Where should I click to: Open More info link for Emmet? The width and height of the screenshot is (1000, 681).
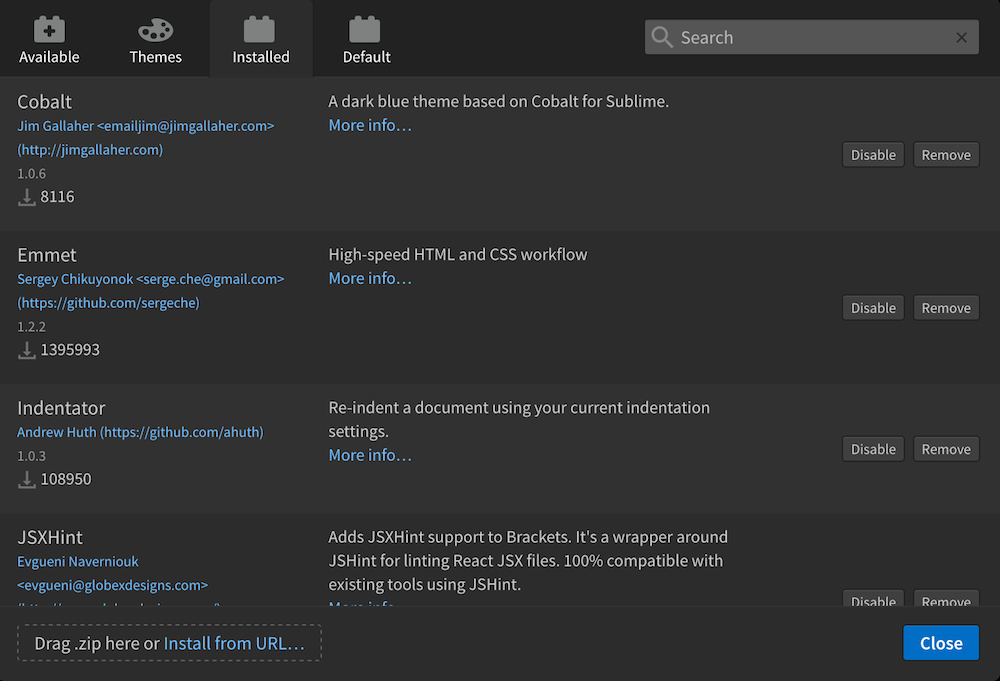[370, 278]
